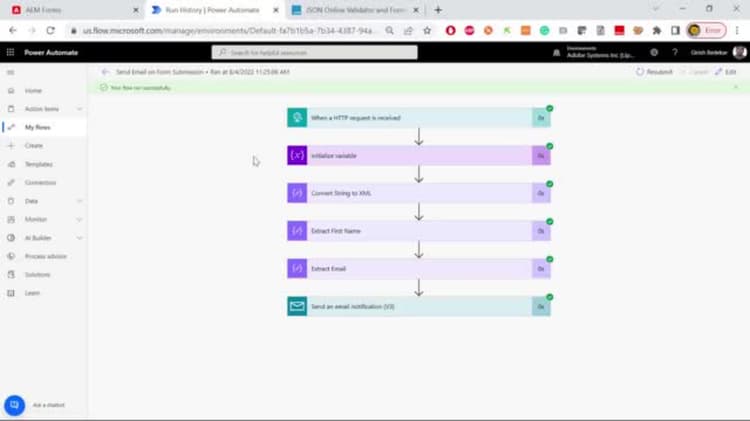Click duration badge on Send email step
The width and height of the screenshot is (750, 421).
coord(541,307)
